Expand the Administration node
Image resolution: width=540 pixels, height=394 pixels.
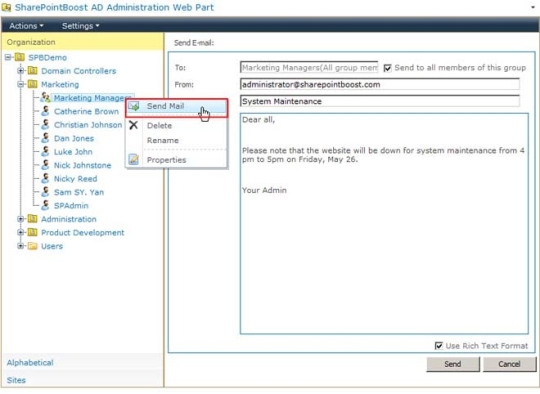(x=20, y=219)
